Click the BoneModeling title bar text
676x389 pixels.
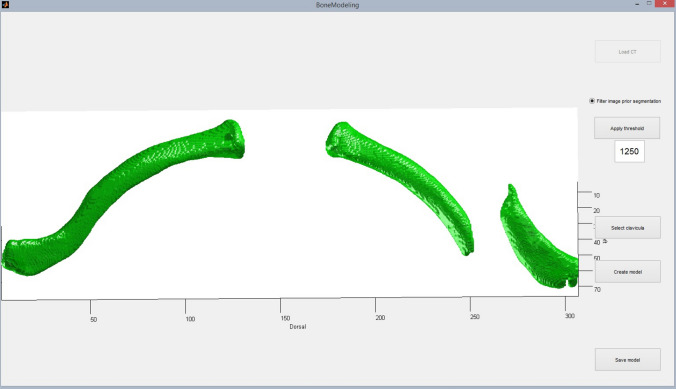[337, 5]
